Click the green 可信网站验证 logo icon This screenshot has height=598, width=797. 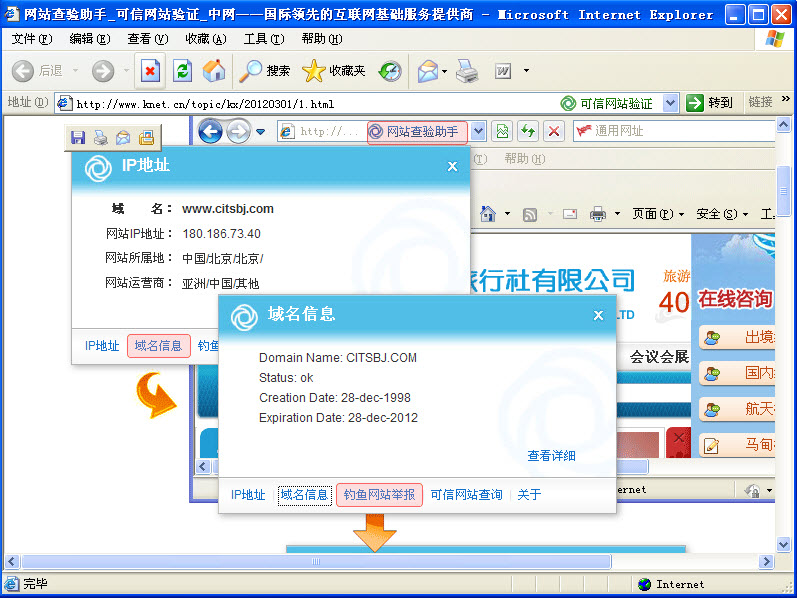[x=568, y=103]
